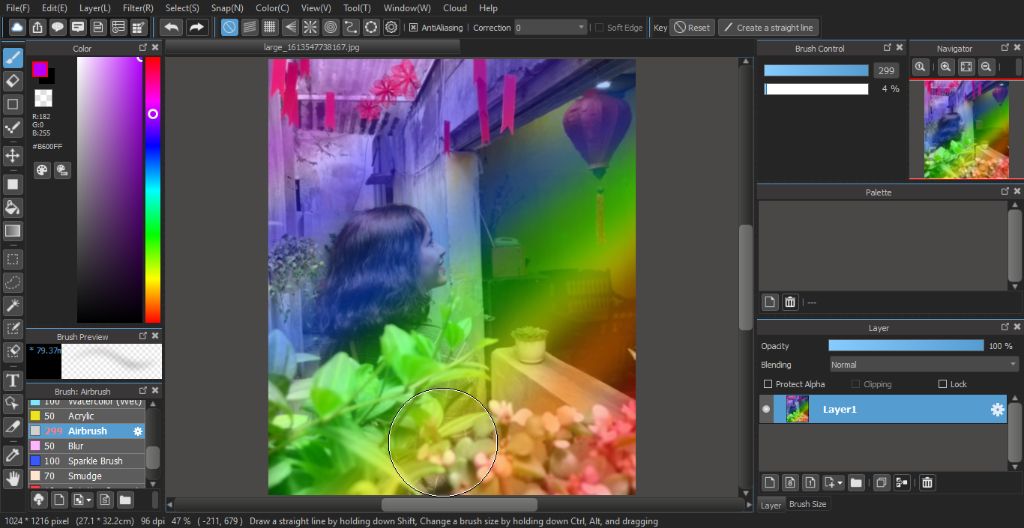
Task: Undock the Brush Control panel
Action: coord(888,48)
